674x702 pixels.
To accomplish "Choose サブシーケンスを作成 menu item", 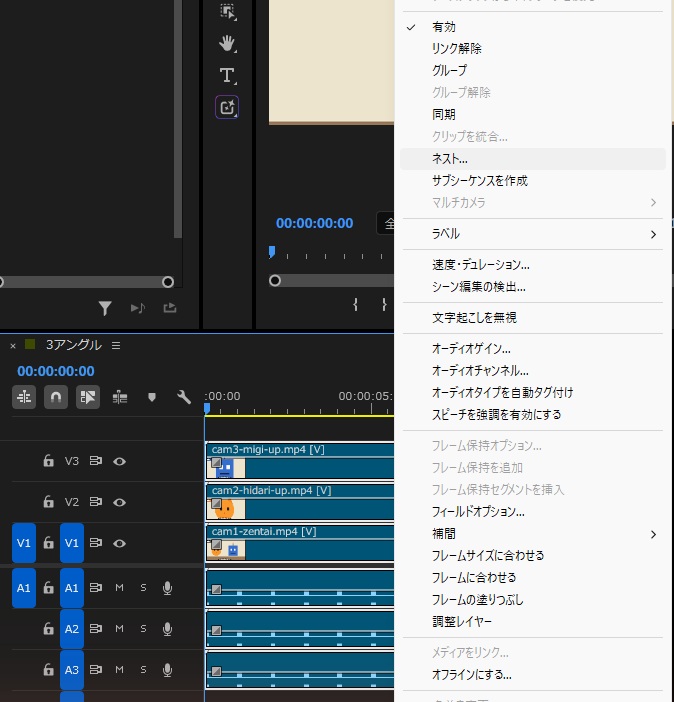I will click(532, 181).
